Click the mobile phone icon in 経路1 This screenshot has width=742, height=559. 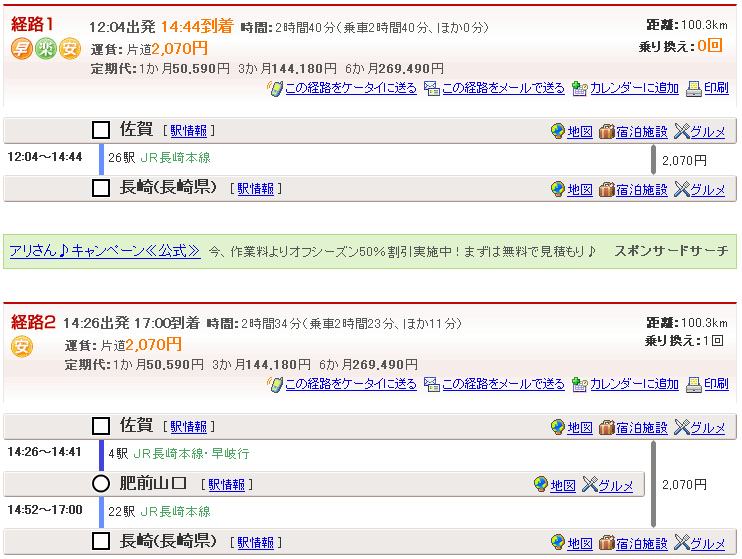tap(275, 88)
